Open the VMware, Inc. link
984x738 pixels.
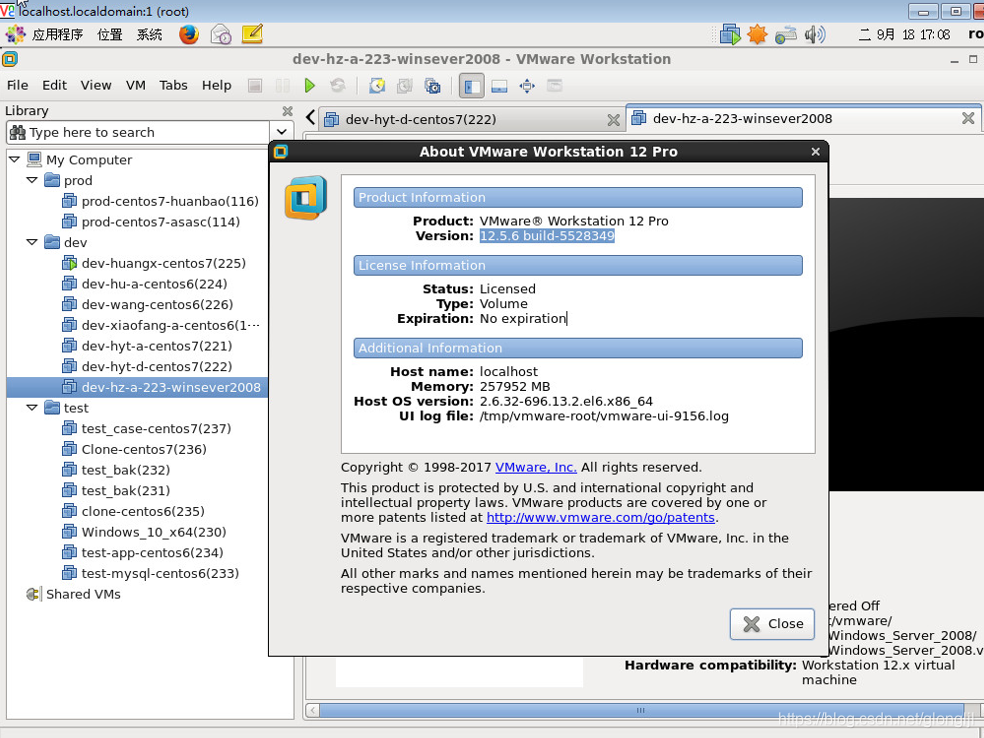pos(536,468)
